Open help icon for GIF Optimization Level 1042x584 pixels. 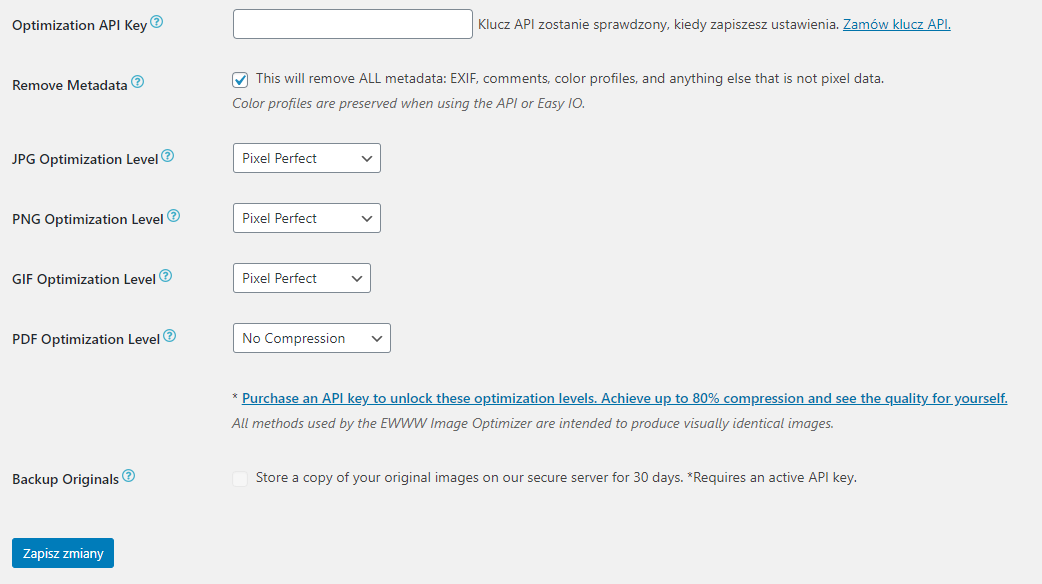click(x=166, y=277)
